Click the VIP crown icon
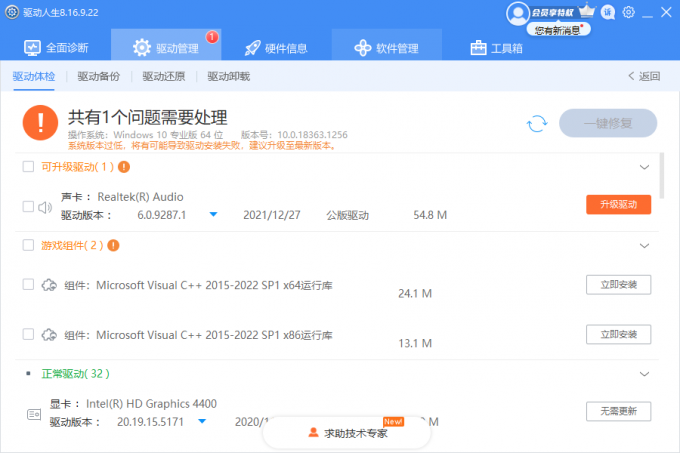The width and height of the screenshot is (680, 453). tap(586, 12)
